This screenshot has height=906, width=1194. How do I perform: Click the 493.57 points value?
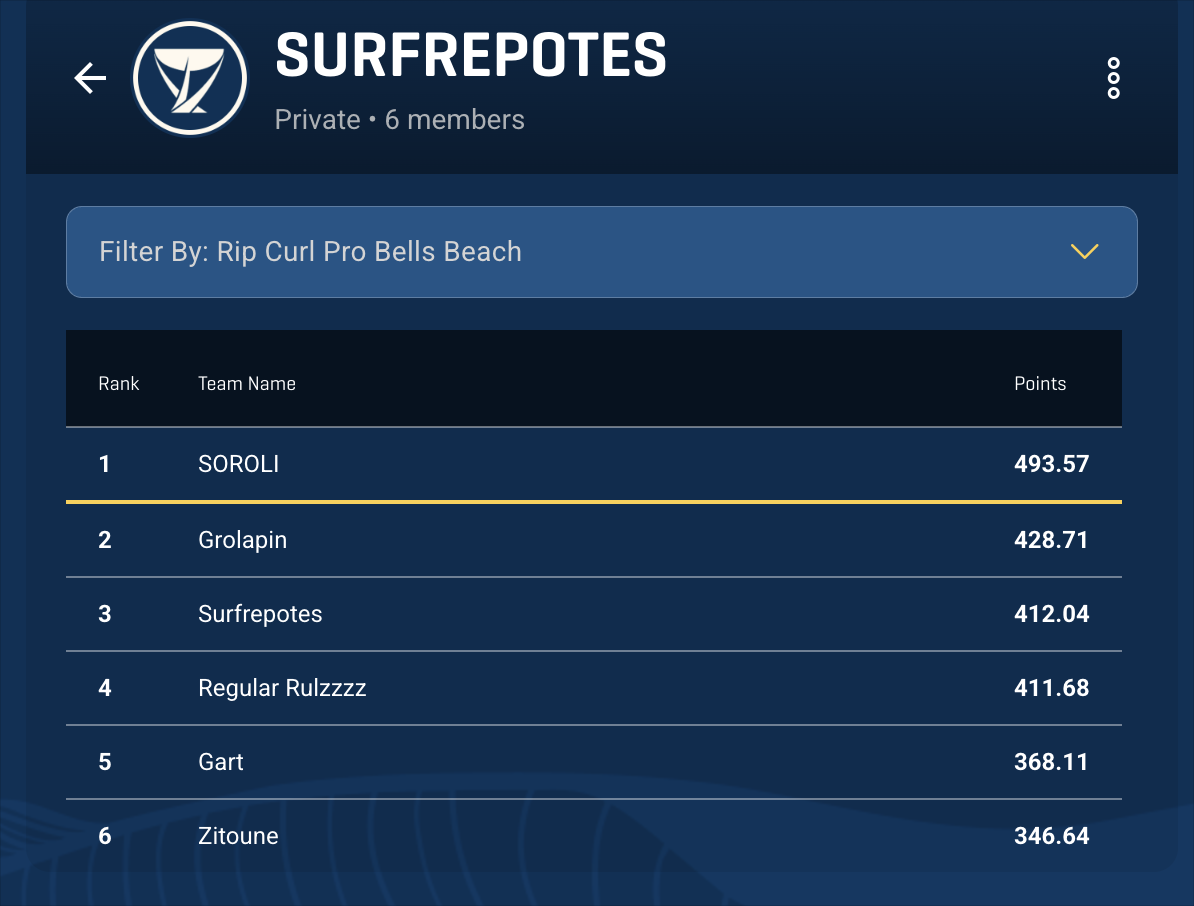(x=1051, y=464)
